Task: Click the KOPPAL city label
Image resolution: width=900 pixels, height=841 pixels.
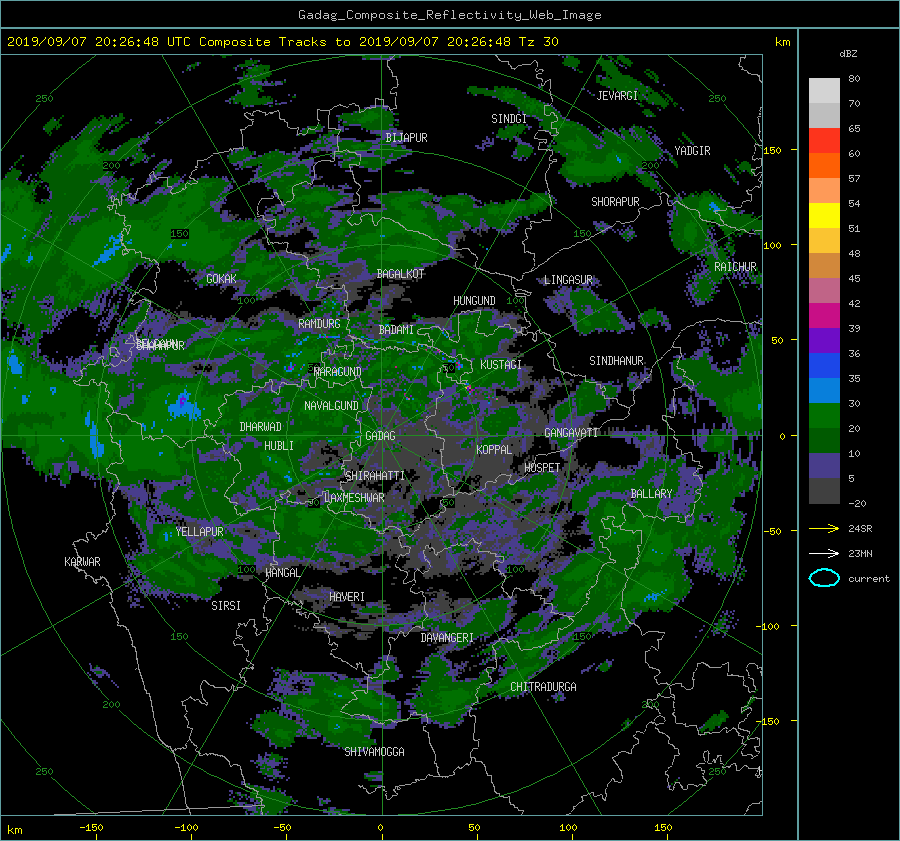Action: [494, 449]
